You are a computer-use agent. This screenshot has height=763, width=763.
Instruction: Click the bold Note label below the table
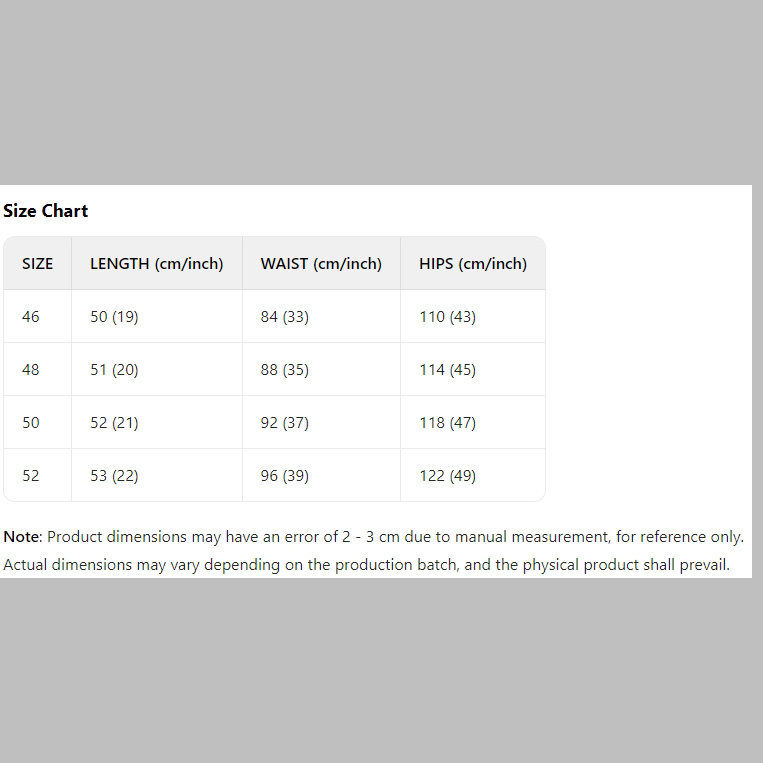click(22, 537)
